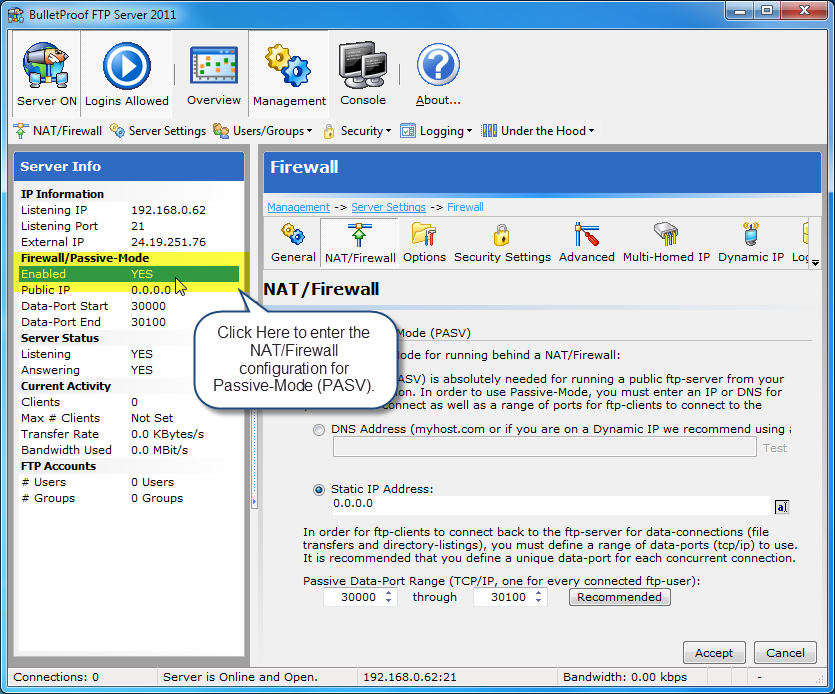This screenshot has width=835, height=694.
Task: Click the BulletProof FTP Server title icon
Action: click(x=16, y=14)
